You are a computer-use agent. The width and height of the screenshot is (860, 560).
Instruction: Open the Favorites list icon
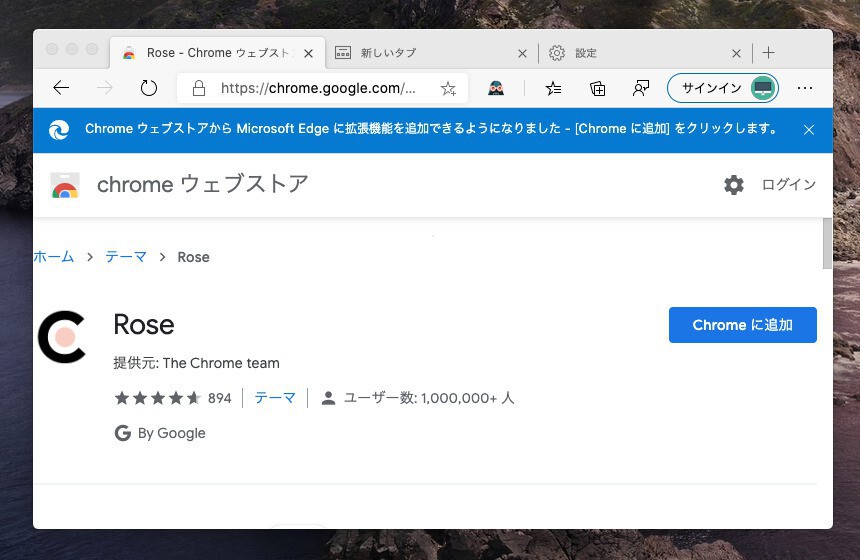pyautogui.click(x=554, y=88)
